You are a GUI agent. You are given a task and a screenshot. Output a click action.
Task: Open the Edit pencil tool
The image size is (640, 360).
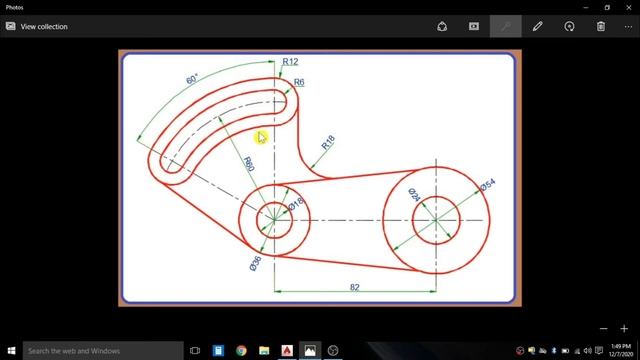538,27
